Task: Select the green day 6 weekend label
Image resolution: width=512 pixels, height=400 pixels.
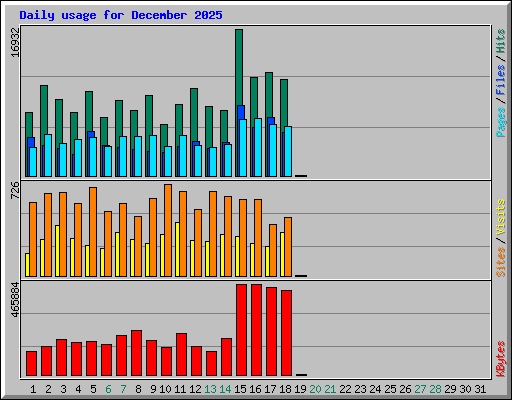Action: tap(108, 389)
